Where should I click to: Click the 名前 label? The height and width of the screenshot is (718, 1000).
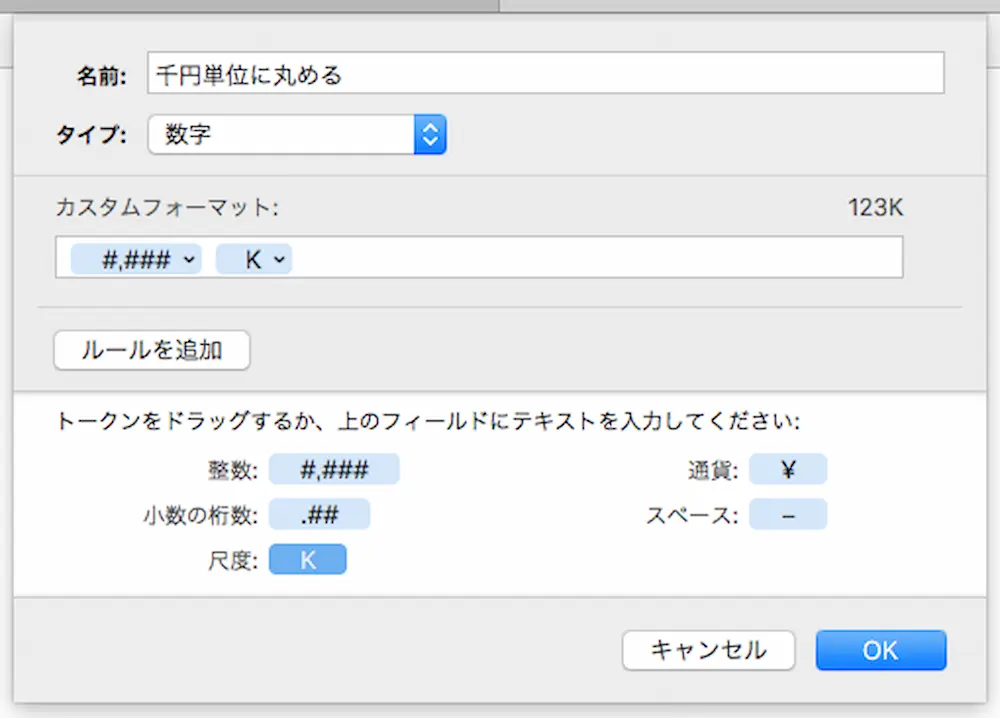coord(101,75)
